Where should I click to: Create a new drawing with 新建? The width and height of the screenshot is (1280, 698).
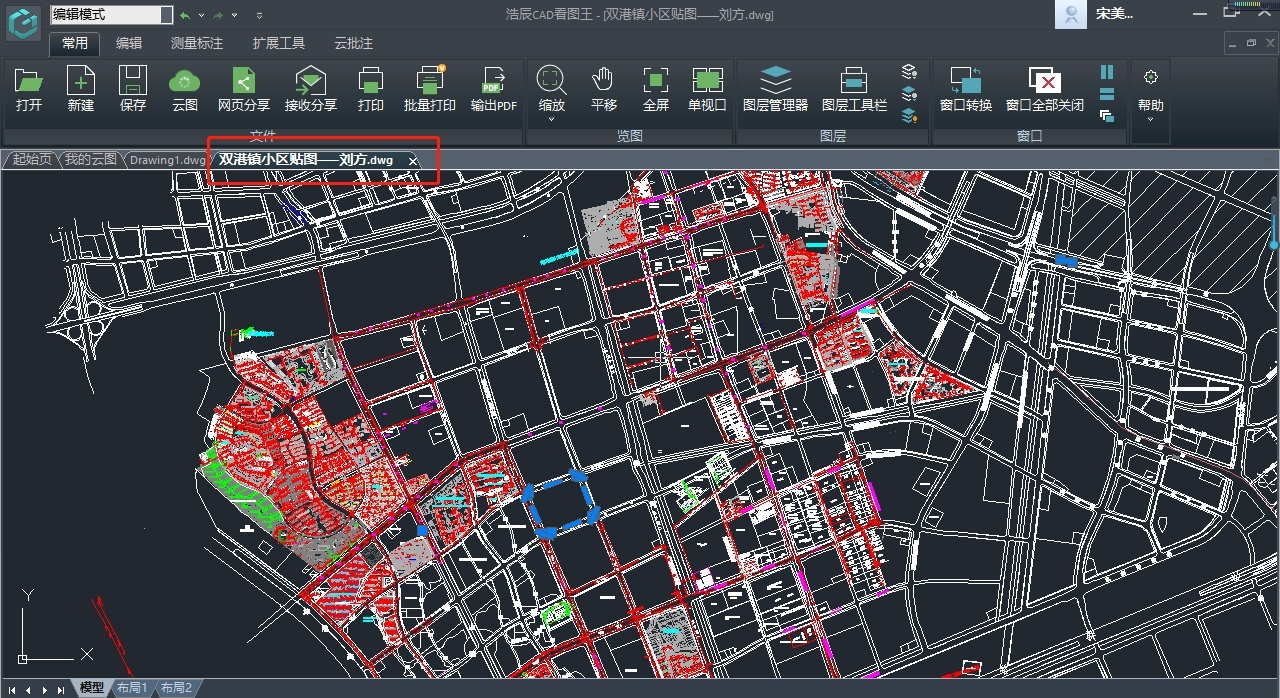[81, 89]
